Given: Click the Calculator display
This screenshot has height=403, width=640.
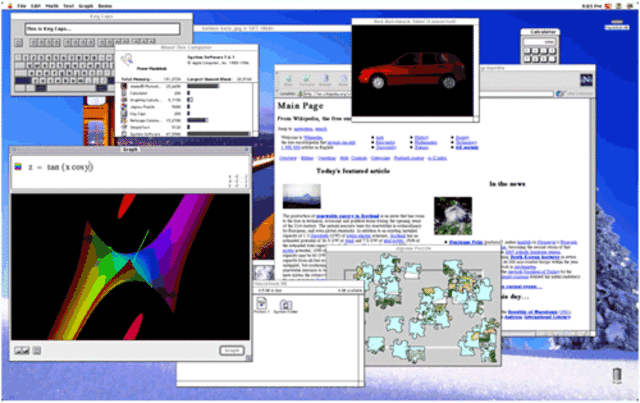Looking at the screenshot, I should tap(540, 42).
